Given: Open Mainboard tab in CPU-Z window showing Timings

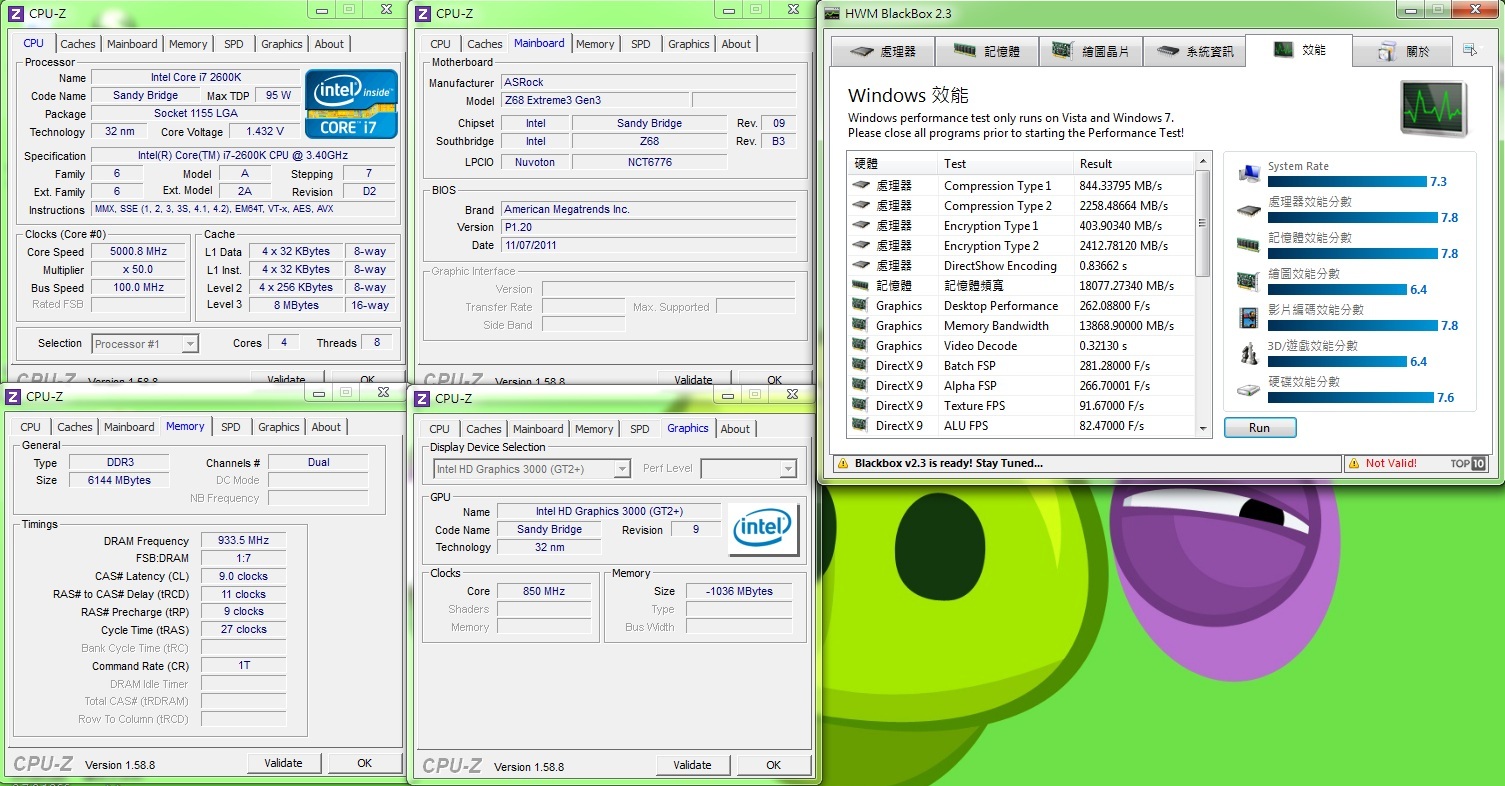Looking at the screenshot, I should (130, 427).
